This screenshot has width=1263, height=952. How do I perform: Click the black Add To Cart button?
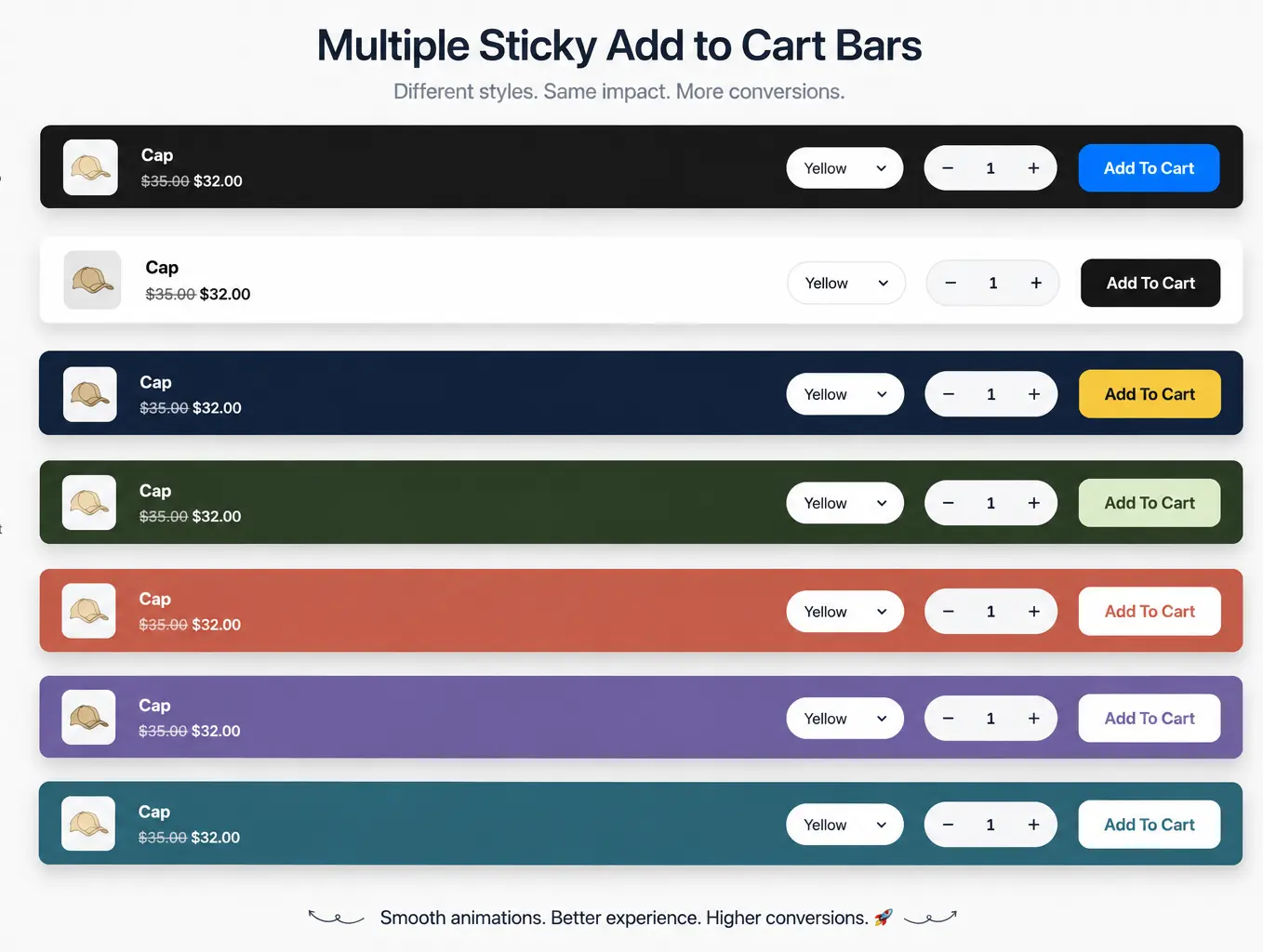click(1150, 283)
